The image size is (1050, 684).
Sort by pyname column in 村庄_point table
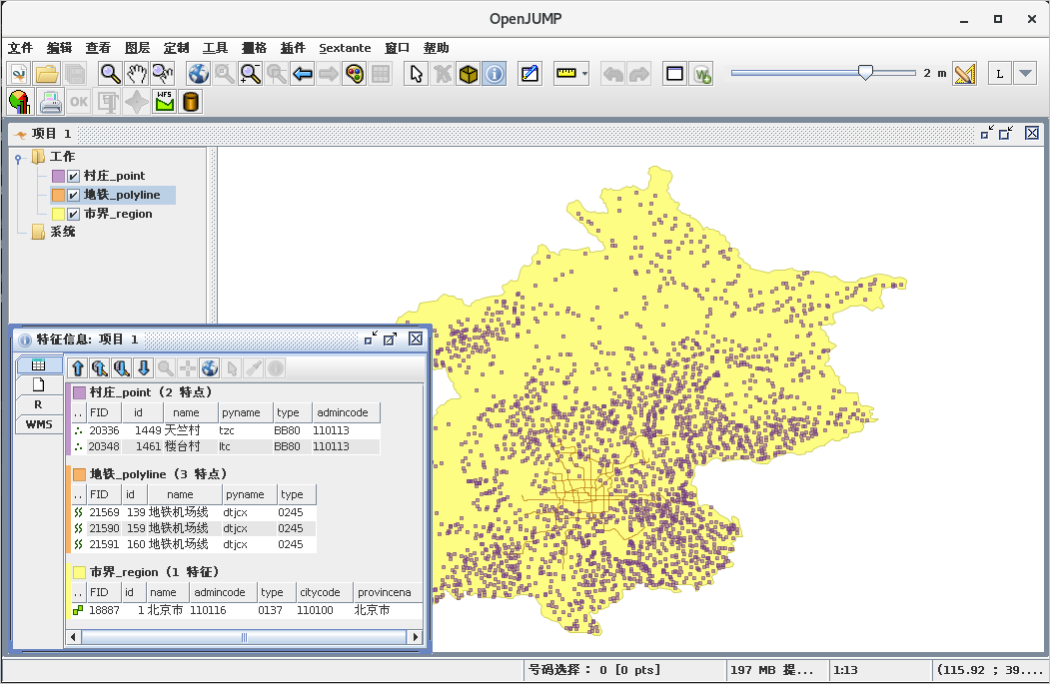coord(245,413)
